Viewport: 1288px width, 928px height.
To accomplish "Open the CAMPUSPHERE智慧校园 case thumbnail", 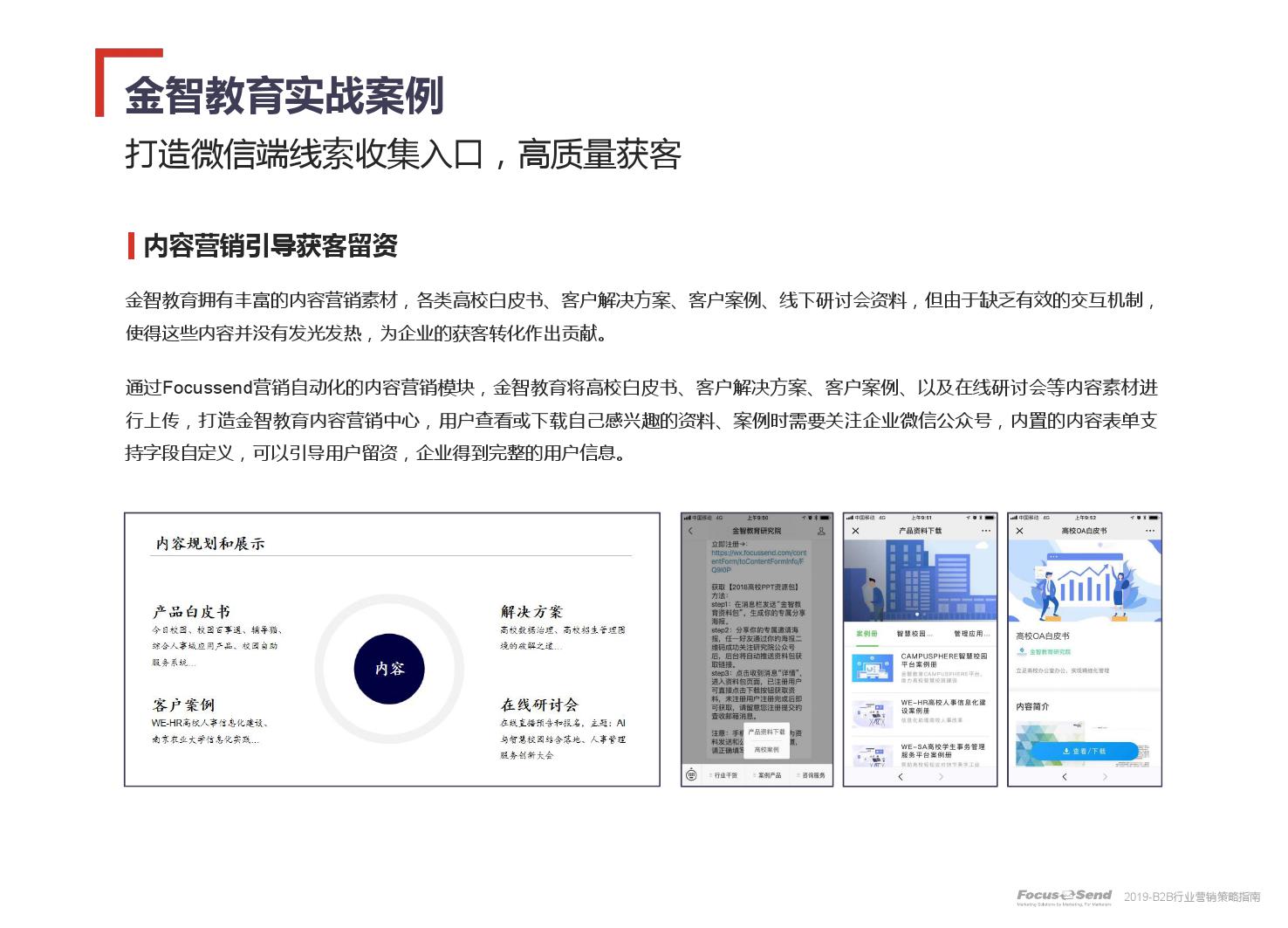I will pyautogui.click(x=873, y=668).
